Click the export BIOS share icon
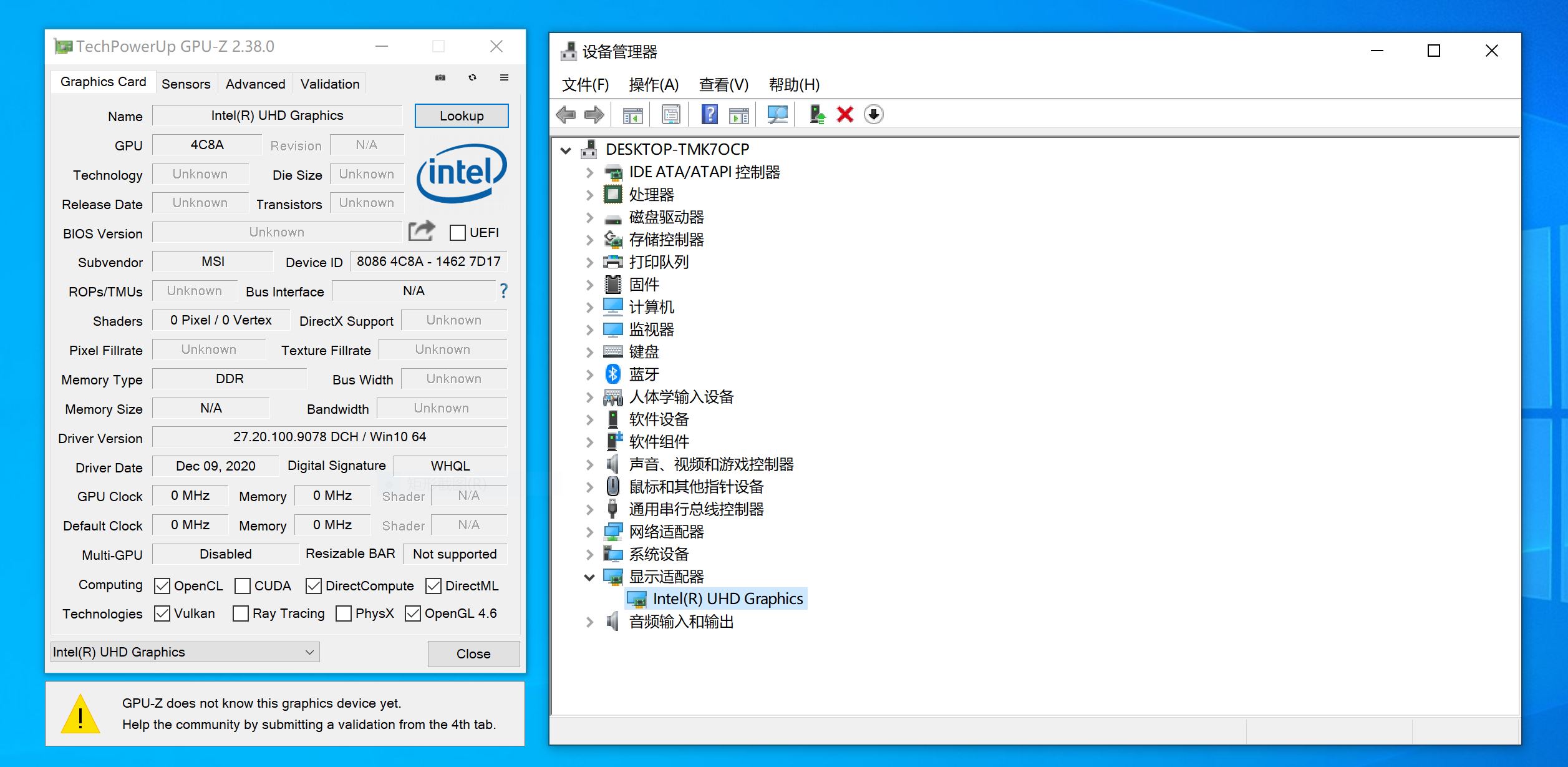Screen dimensions: 1568x767 (422, 231)
